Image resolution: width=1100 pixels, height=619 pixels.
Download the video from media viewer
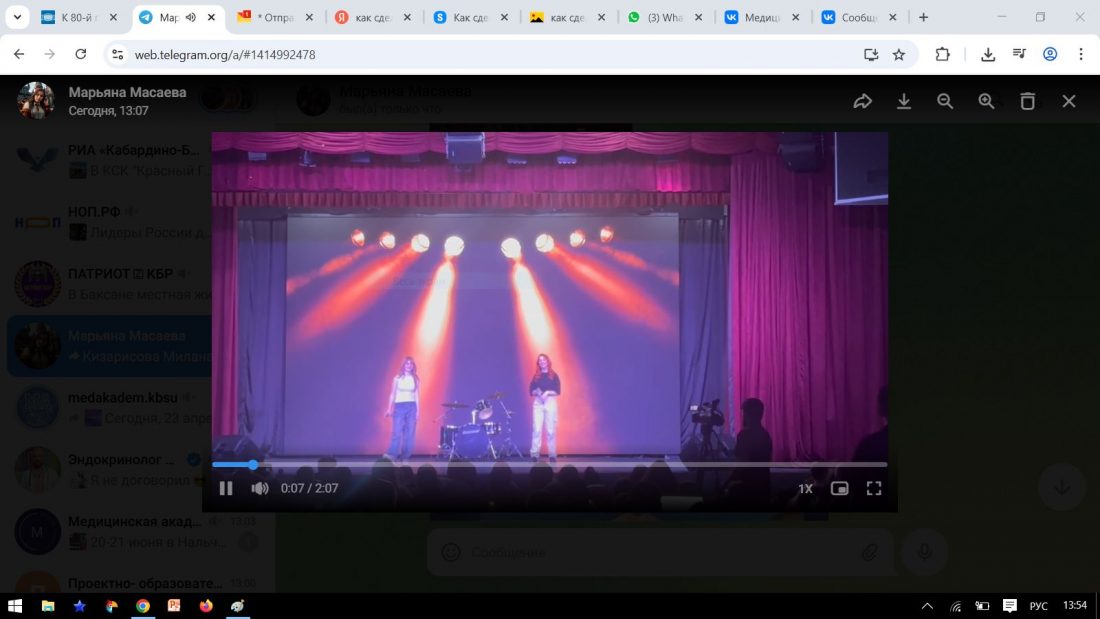[x=904, y=101]
